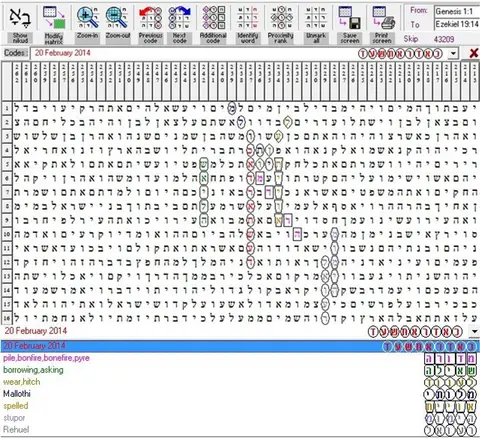
Task: Click the Hebrew letters of the pile,bonfire row
Action: click(451, 359)
